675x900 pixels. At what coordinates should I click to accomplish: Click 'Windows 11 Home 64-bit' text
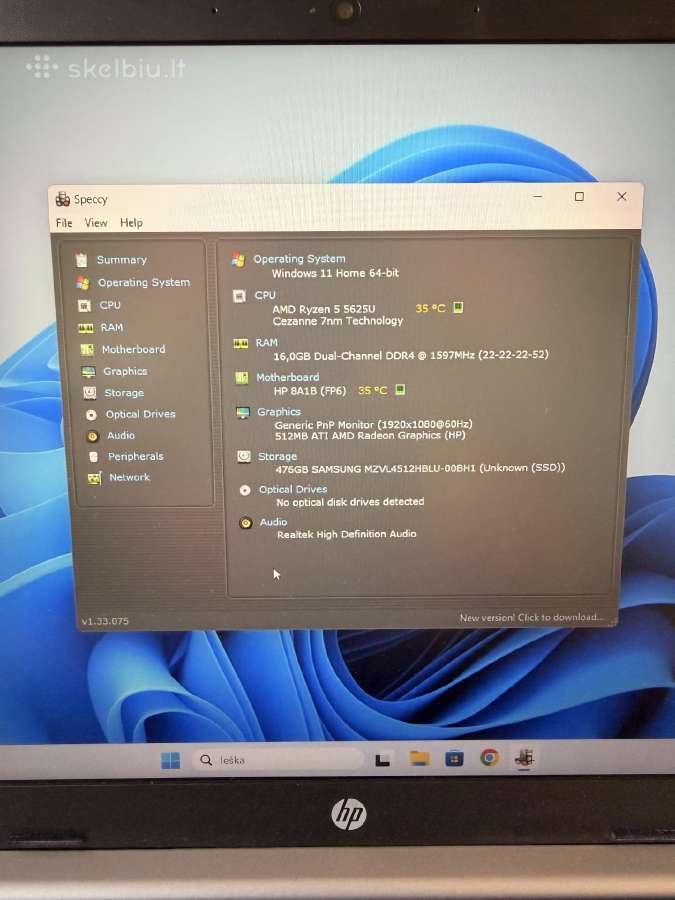[x=335, y=273]
